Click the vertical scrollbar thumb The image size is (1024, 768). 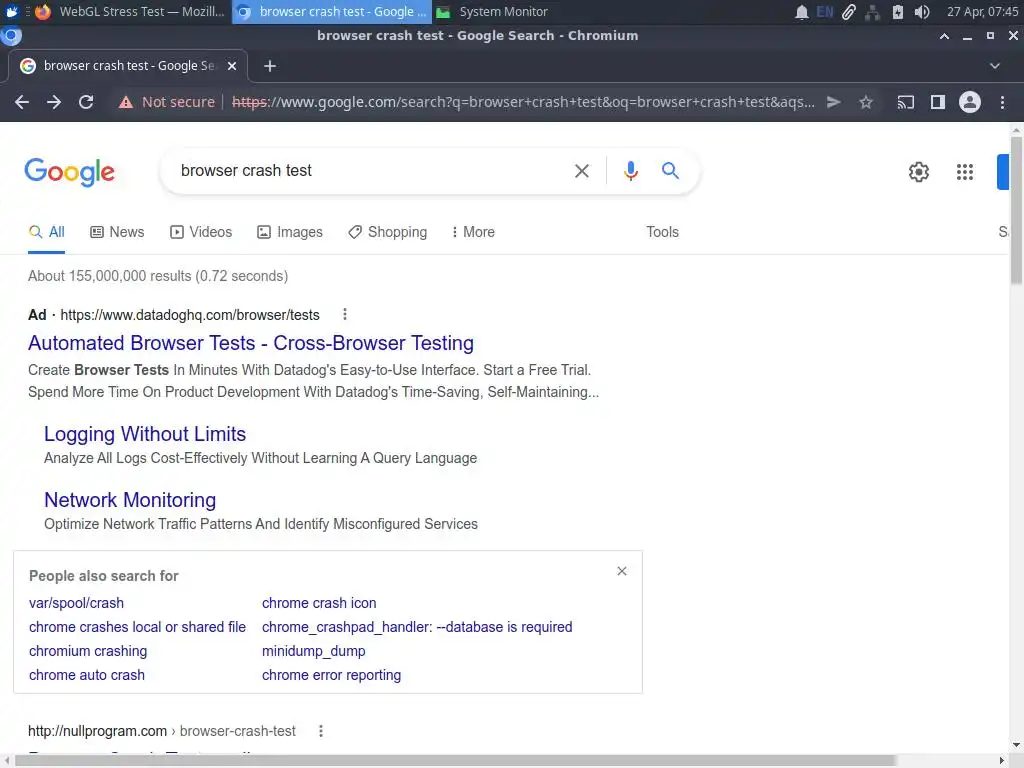[x=1016, y=209]
